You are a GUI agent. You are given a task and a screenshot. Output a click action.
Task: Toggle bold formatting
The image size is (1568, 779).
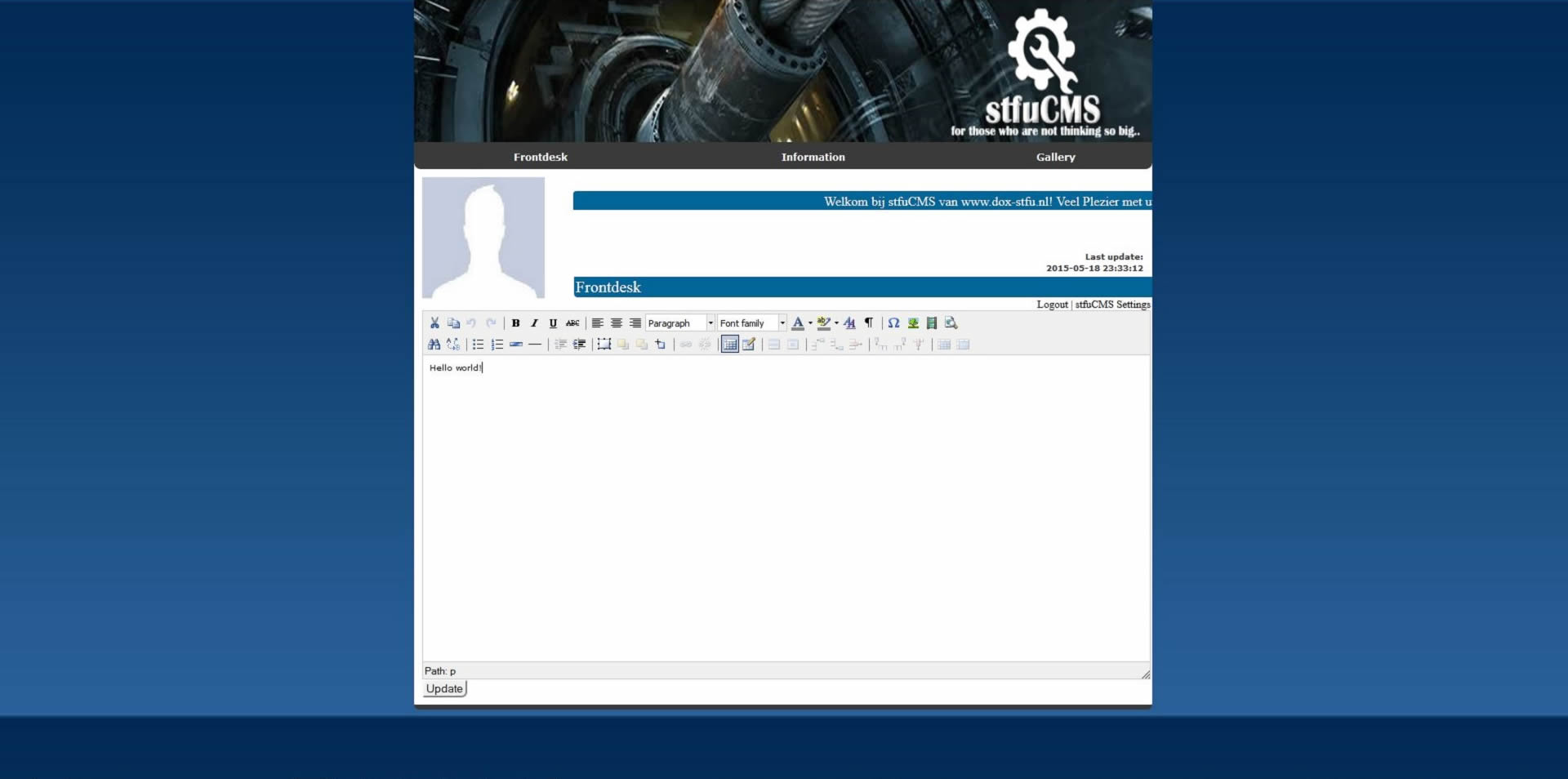click(515, 323)
